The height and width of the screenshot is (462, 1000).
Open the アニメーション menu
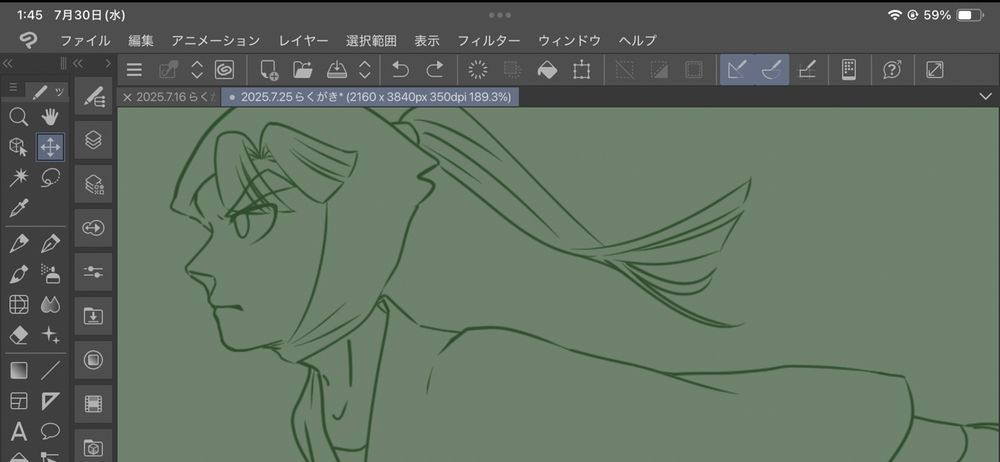[x=216, y=41]
